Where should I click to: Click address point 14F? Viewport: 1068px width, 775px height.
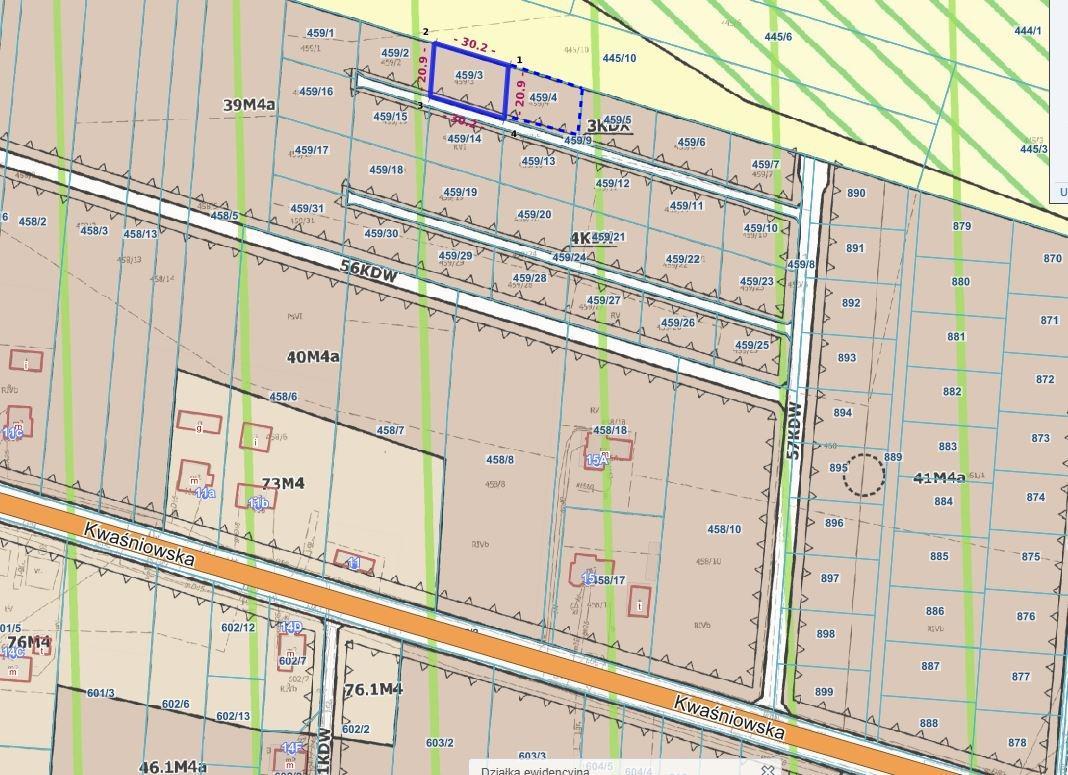[x=291, y=748]
